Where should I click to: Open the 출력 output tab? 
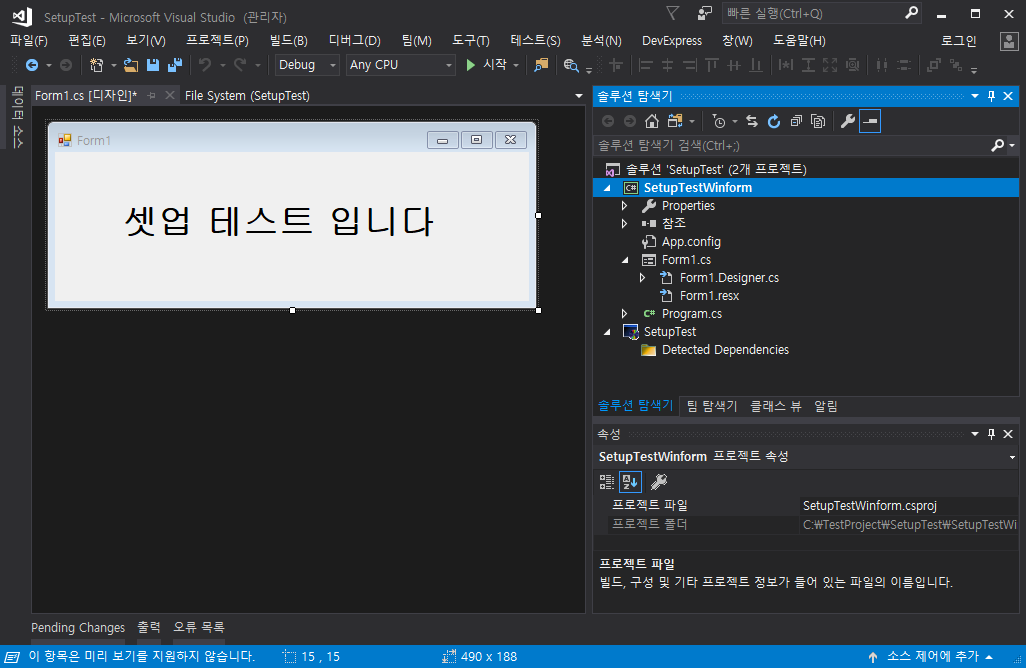[149, 627]
